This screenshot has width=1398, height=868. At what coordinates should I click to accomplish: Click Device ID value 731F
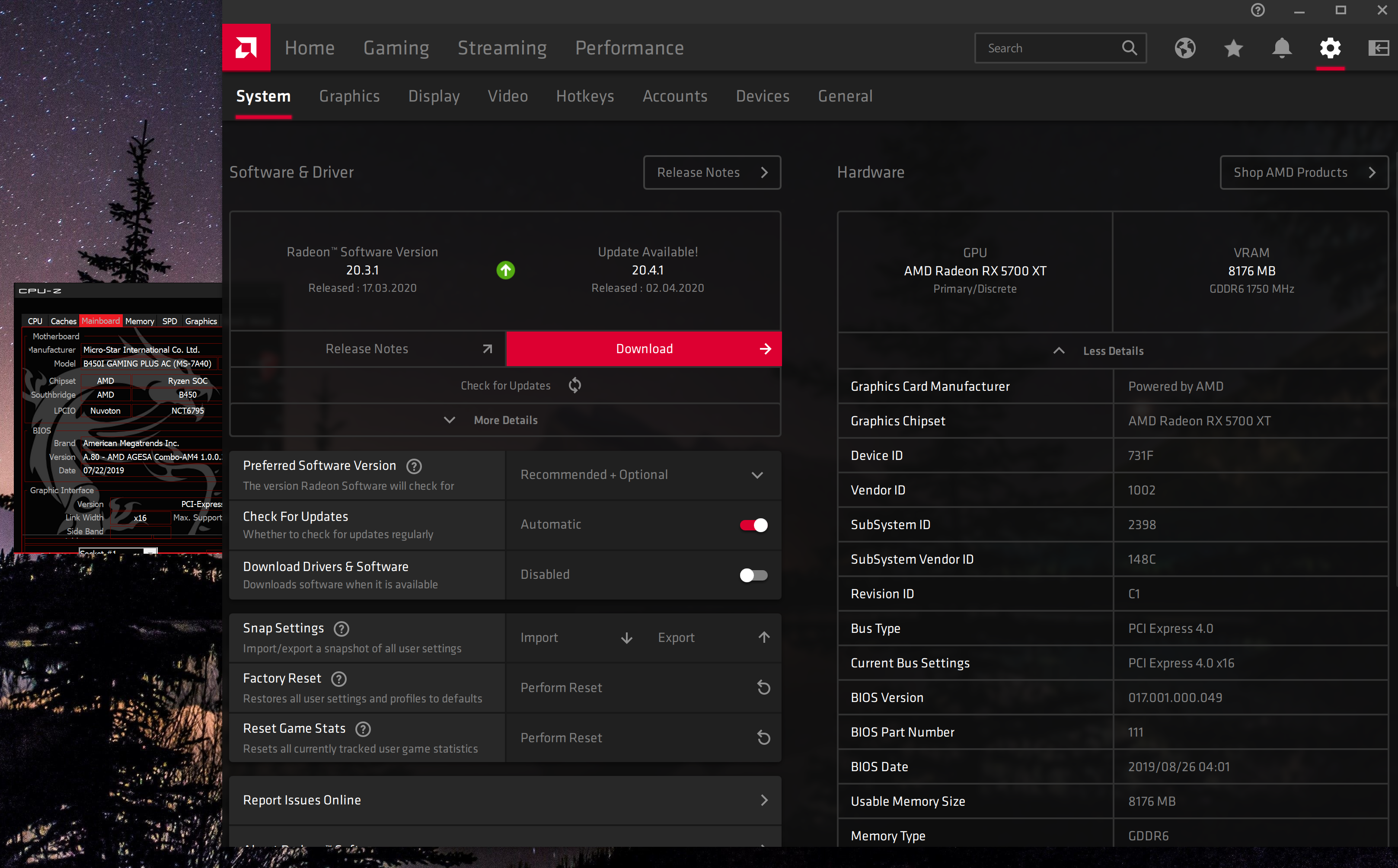(1140, 455)
